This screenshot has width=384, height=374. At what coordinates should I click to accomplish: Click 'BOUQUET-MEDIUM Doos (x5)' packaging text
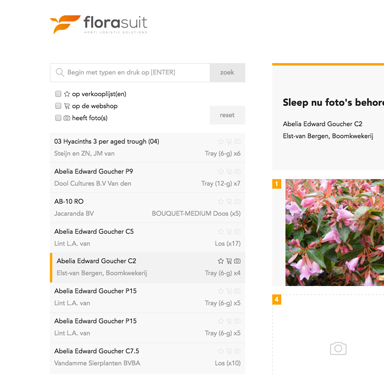[x=196, y=213]
